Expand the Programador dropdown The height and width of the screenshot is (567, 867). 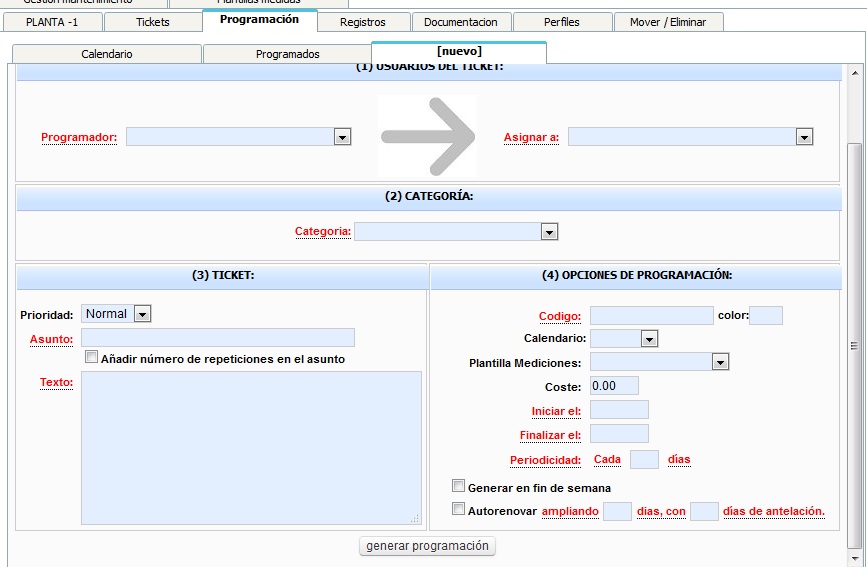tap(342, 137)
